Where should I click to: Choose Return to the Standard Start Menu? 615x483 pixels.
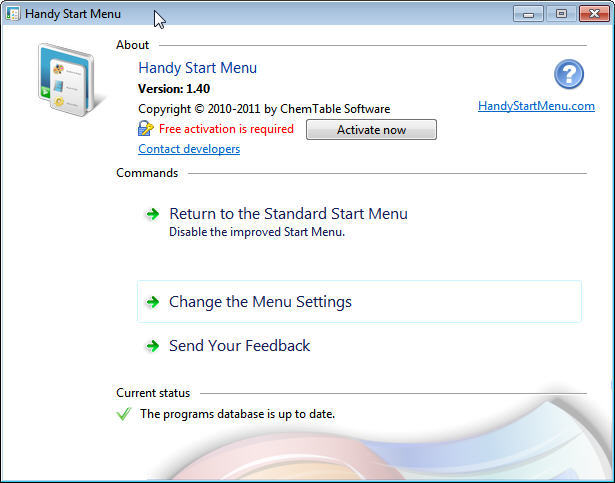tap(288, 214)
